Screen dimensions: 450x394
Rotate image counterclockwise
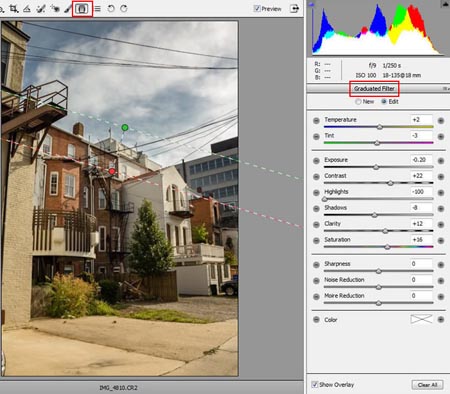coord(111,9)
